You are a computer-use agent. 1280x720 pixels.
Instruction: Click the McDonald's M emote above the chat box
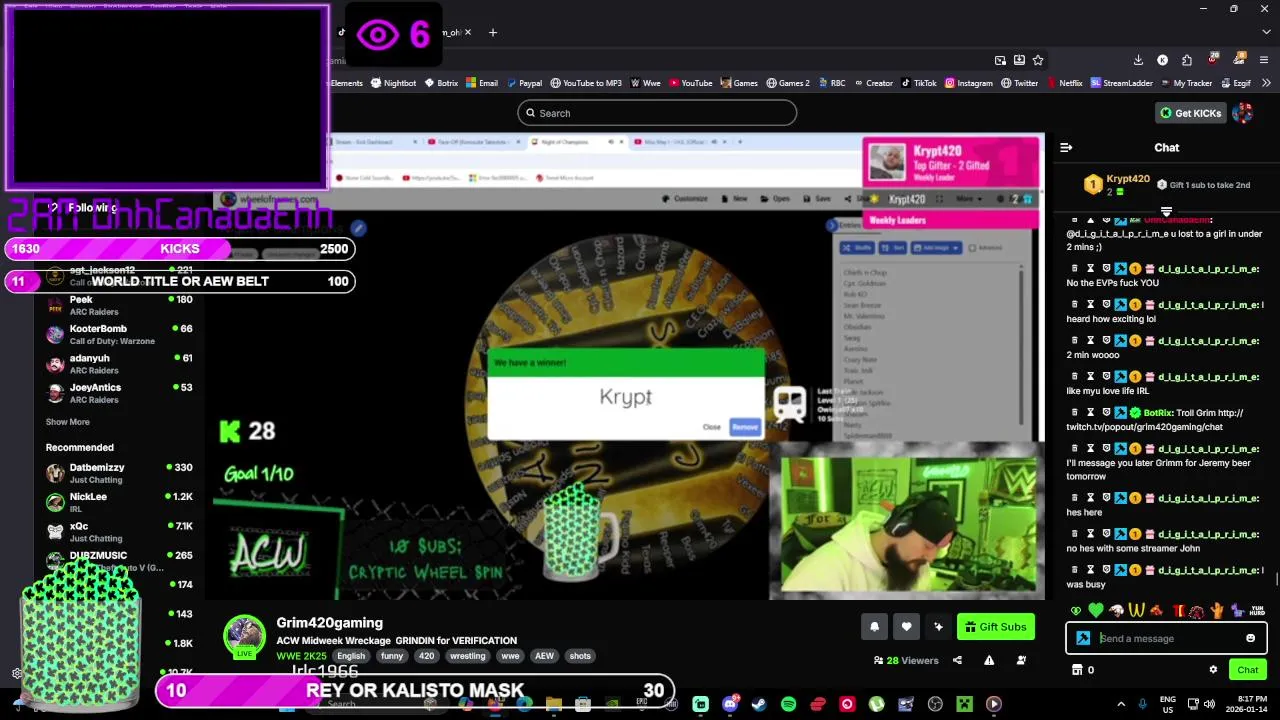tap(1137, 611)
